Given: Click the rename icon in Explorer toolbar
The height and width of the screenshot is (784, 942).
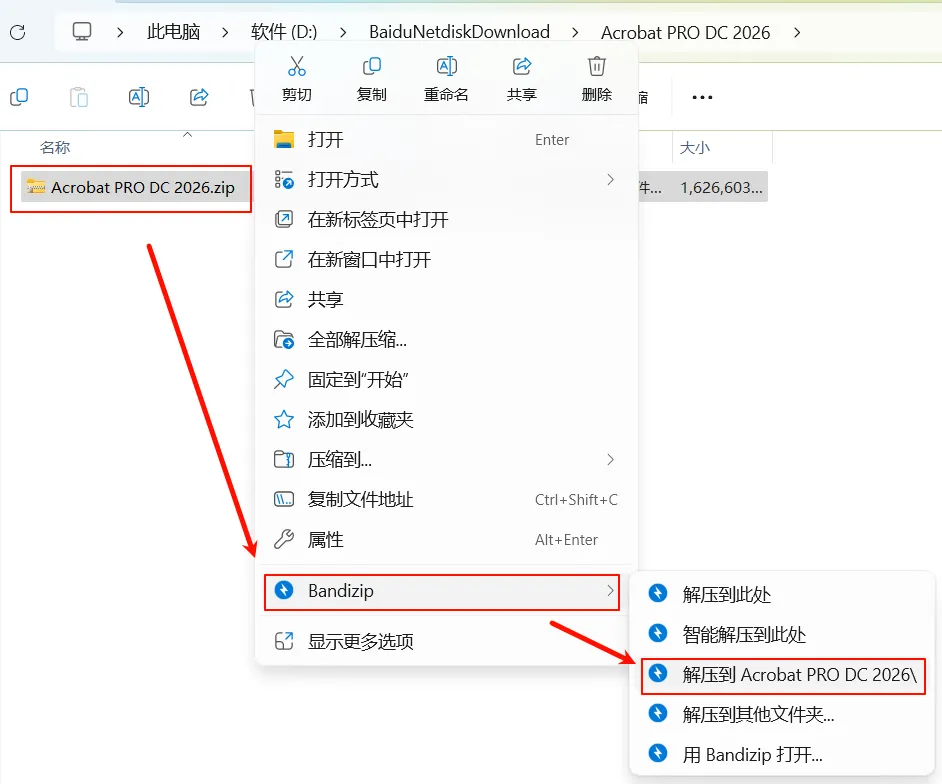Looking at the screenshot, I should [139, 97].
